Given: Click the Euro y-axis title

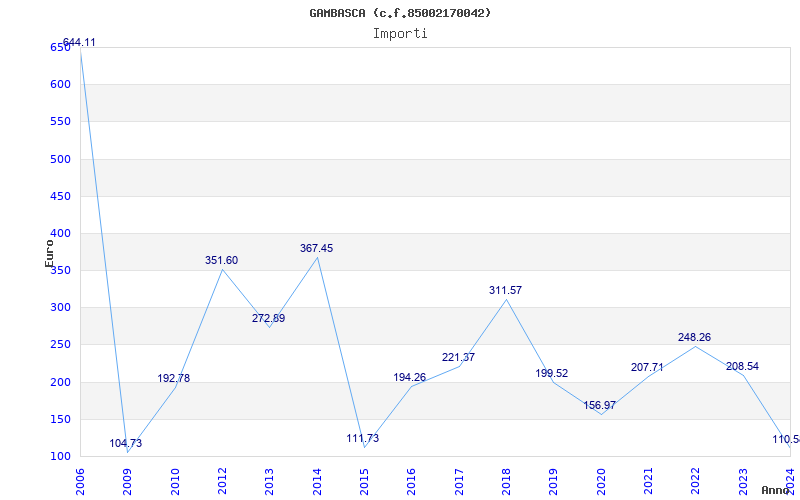Looking at the screenshot, I should pos(49,253).
